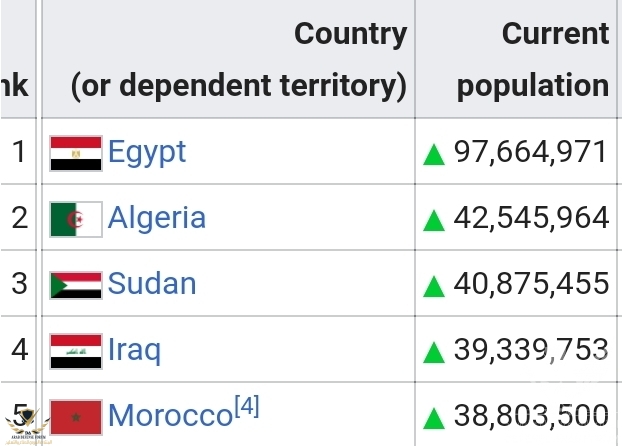622x446 pixels.
Task: Click green triangle next to Sudan population
Action: pyautogui.click(x=434, y=286)
